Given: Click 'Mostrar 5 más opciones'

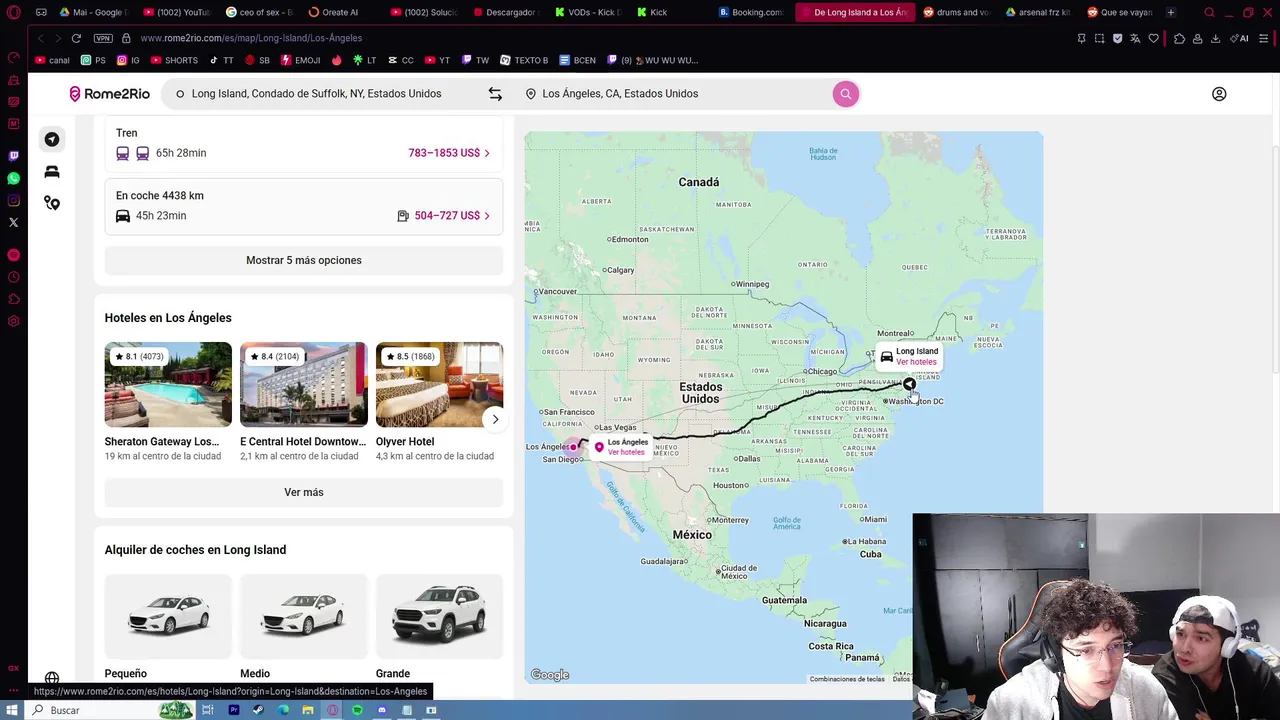Looking at the screenshot, I should click(x=304, y=260).
